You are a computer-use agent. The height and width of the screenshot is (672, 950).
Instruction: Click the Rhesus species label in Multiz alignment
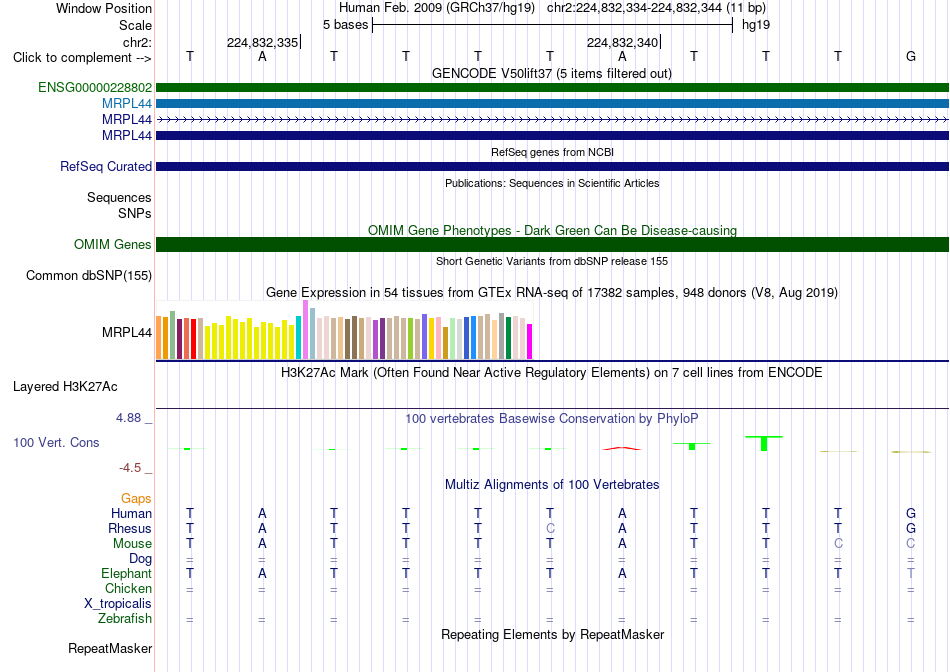[x=130, y=528]
